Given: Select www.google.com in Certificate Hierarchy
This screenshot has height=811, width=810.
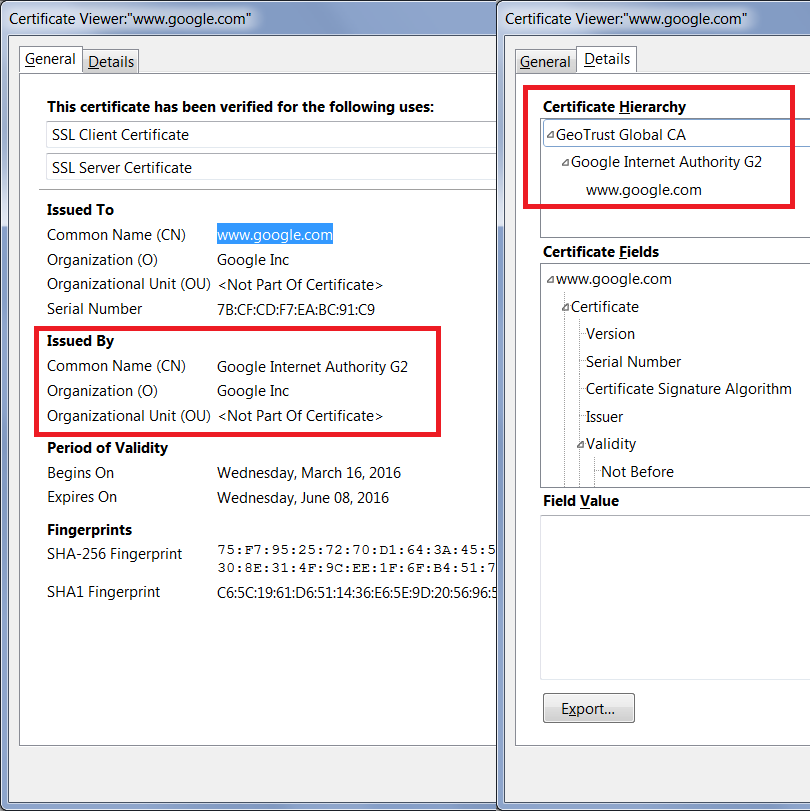Looking at the screenshot, I should (x=643, y=190).
